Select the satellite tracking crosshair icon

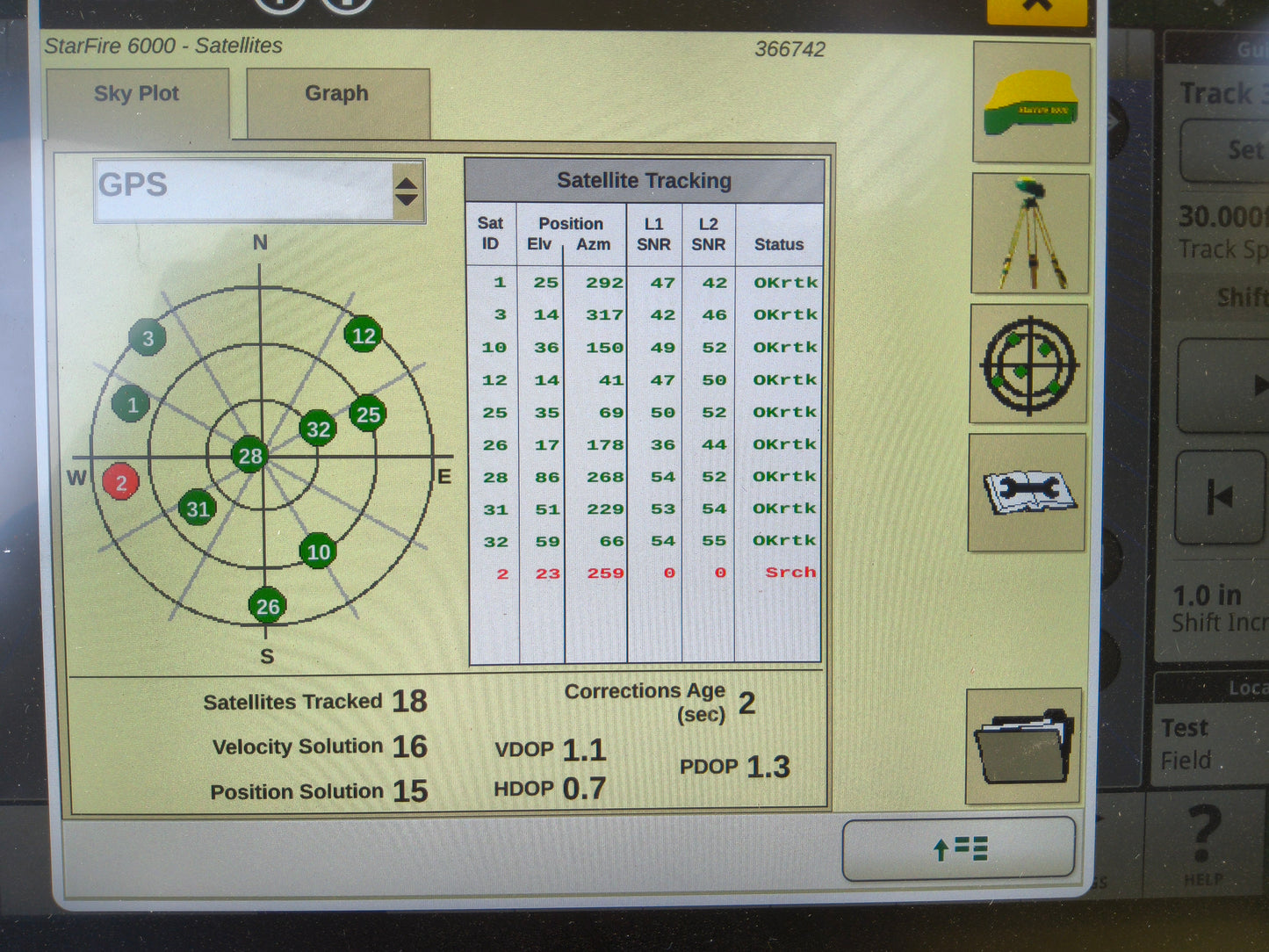coord(1029,365)
